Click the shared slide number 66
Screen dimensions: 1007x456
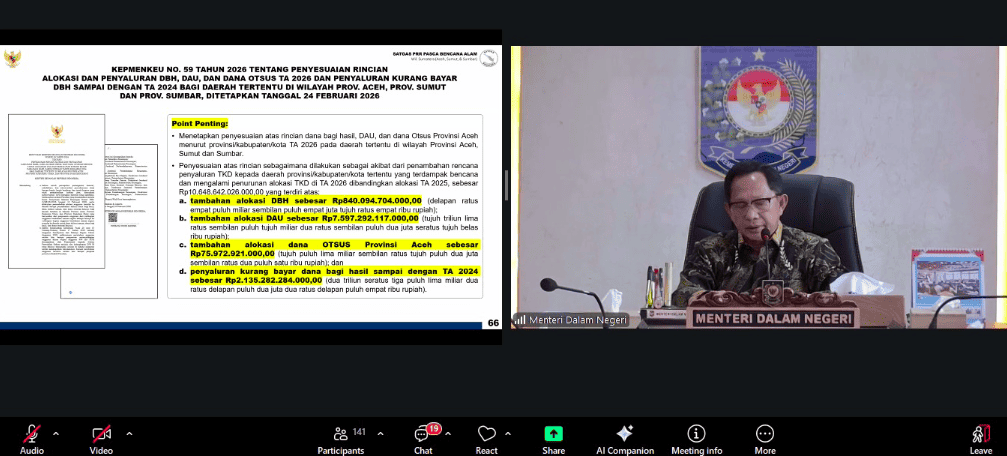(x=493, y=323)
